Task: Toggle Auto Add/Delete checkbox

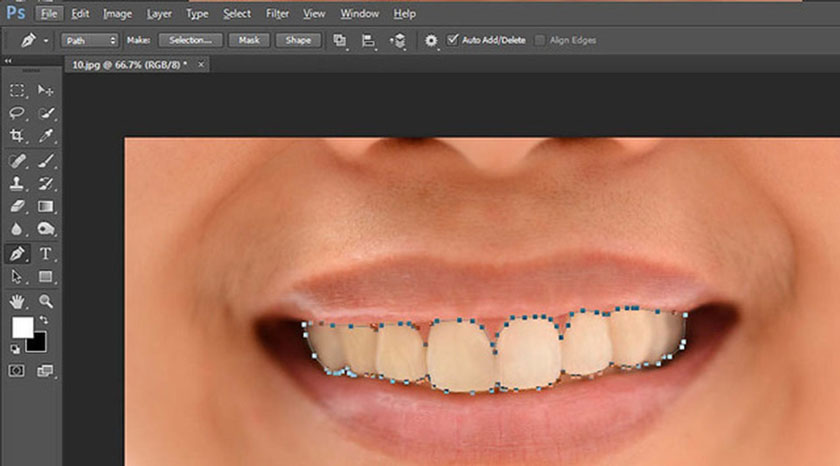Action: 453,40
